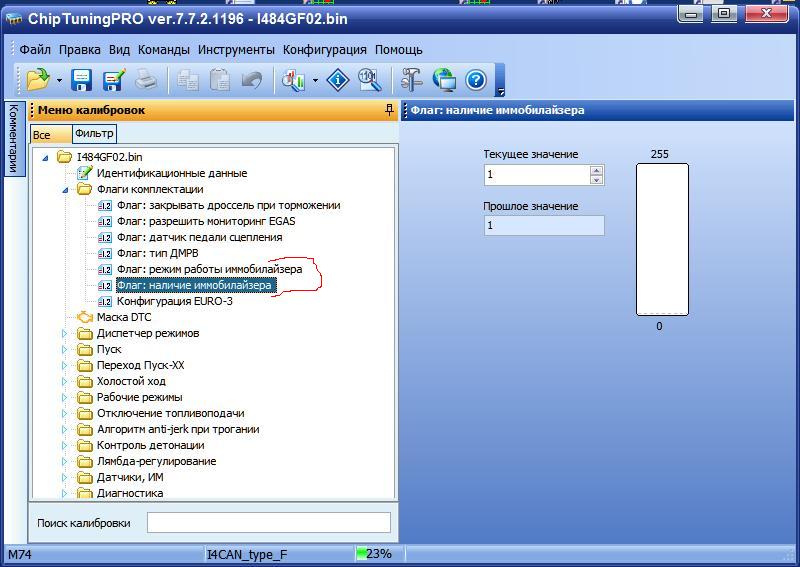Expand the Холостой ход folder
Screen dimensions: 800x567
(64, 381)
